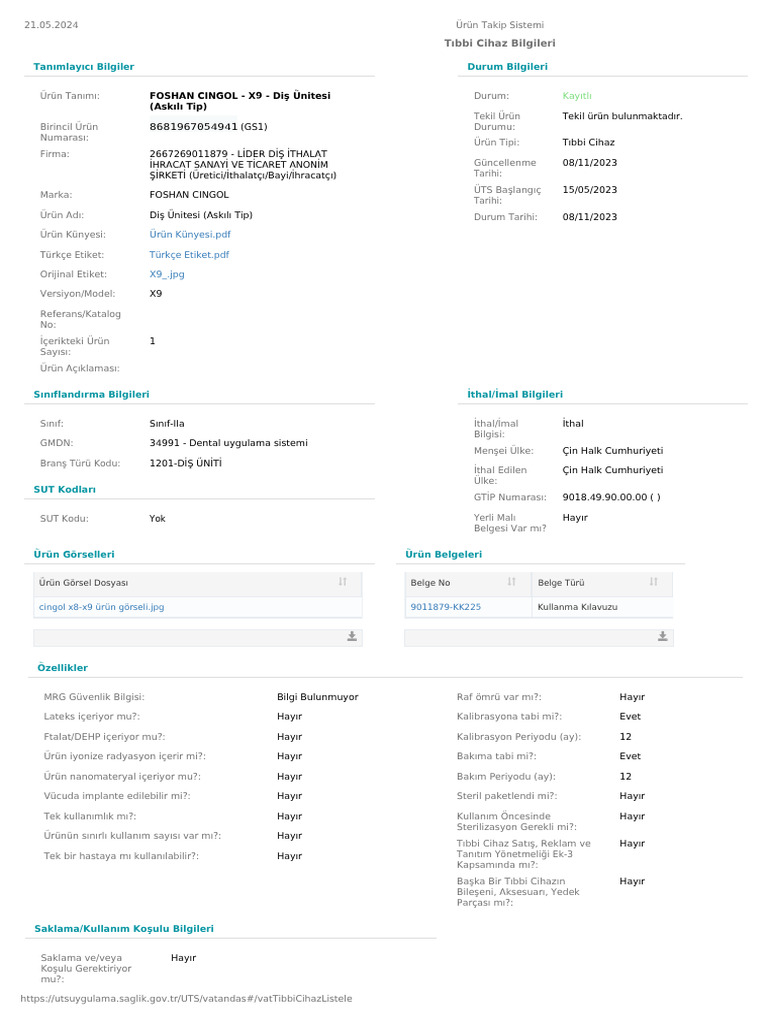Click the Versiyon/Model value X9
Image resolution: width=768 pixels, height=1024 pixels.
pyautogui.click(x=156, y=294)
